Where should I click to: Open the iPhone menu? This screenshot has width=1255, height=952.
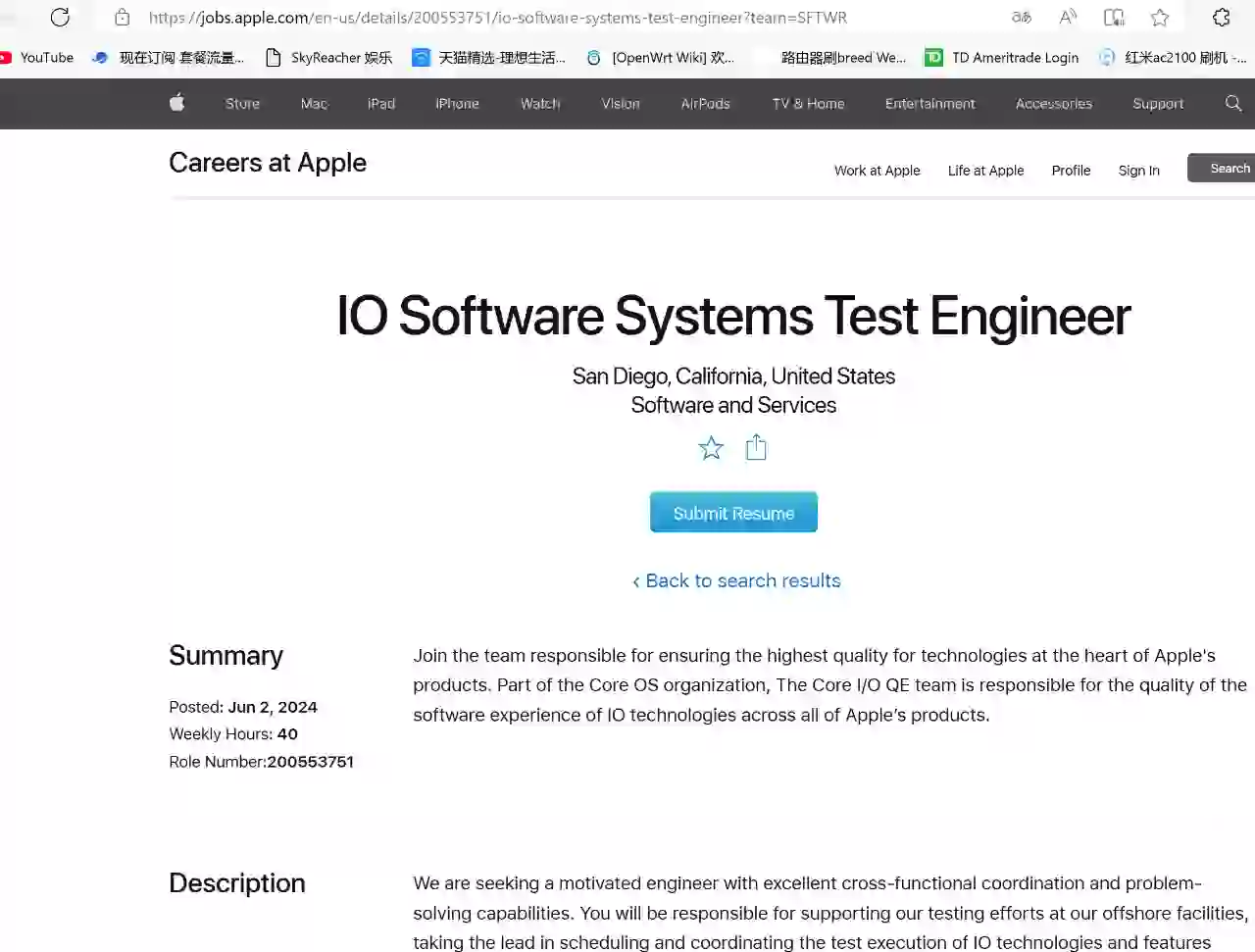tap(457, 103)
